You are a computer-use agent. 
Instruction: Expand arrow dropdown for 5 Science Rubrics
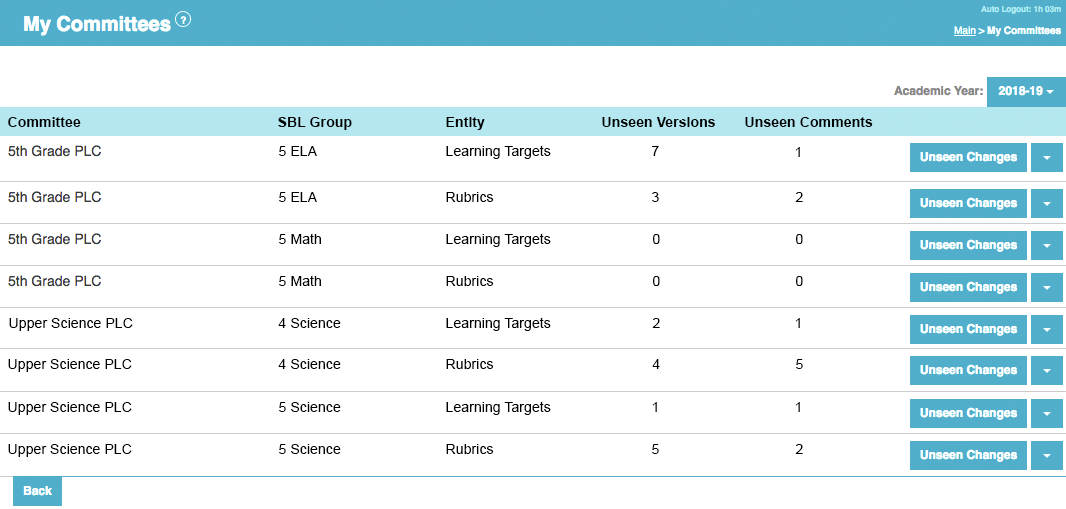[1046, 455]
